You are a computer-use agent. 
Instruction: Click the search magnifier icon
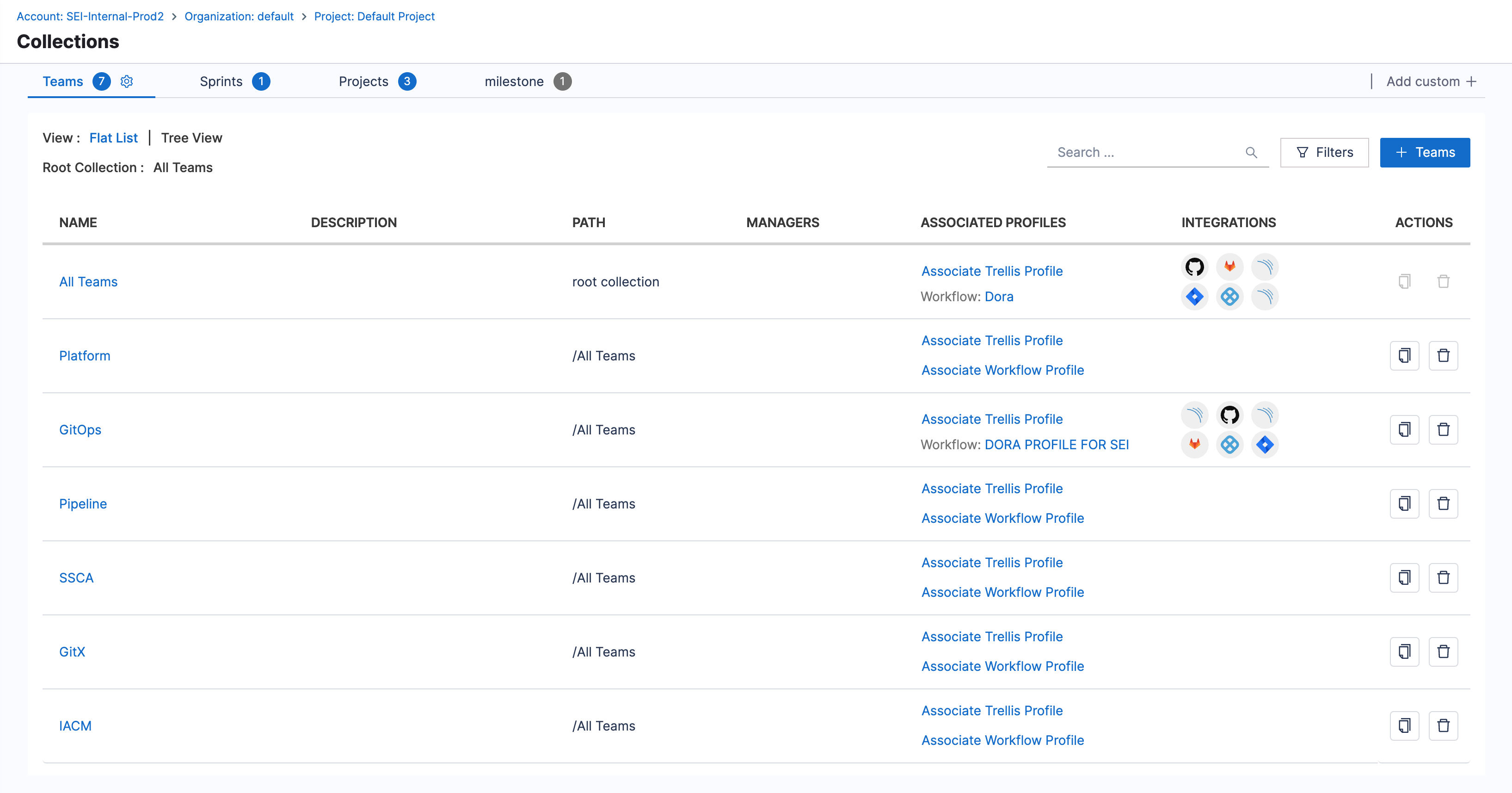click(1251, 153)
